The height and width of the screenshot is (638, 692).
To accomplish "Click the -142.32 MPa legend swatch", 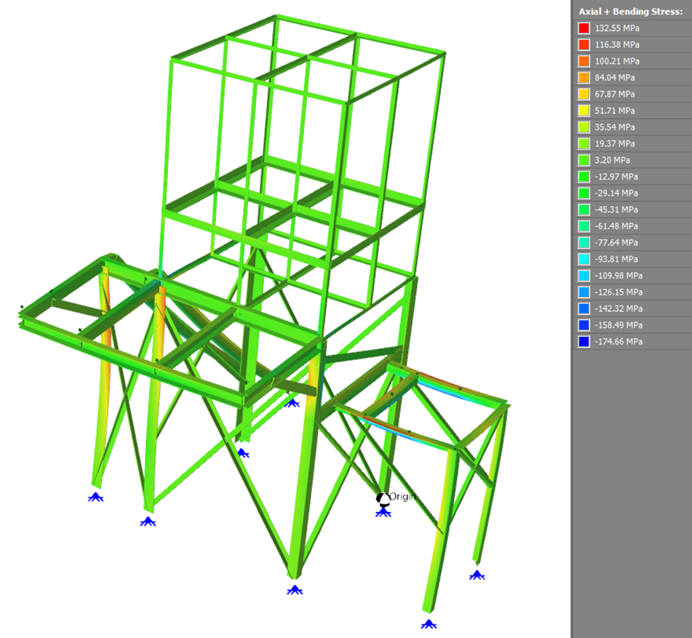I will [584, 308].
